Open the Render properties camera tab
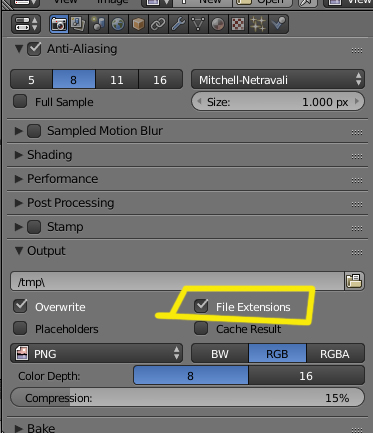The height and width of the screenshot is (433, 373). (59, 24)
